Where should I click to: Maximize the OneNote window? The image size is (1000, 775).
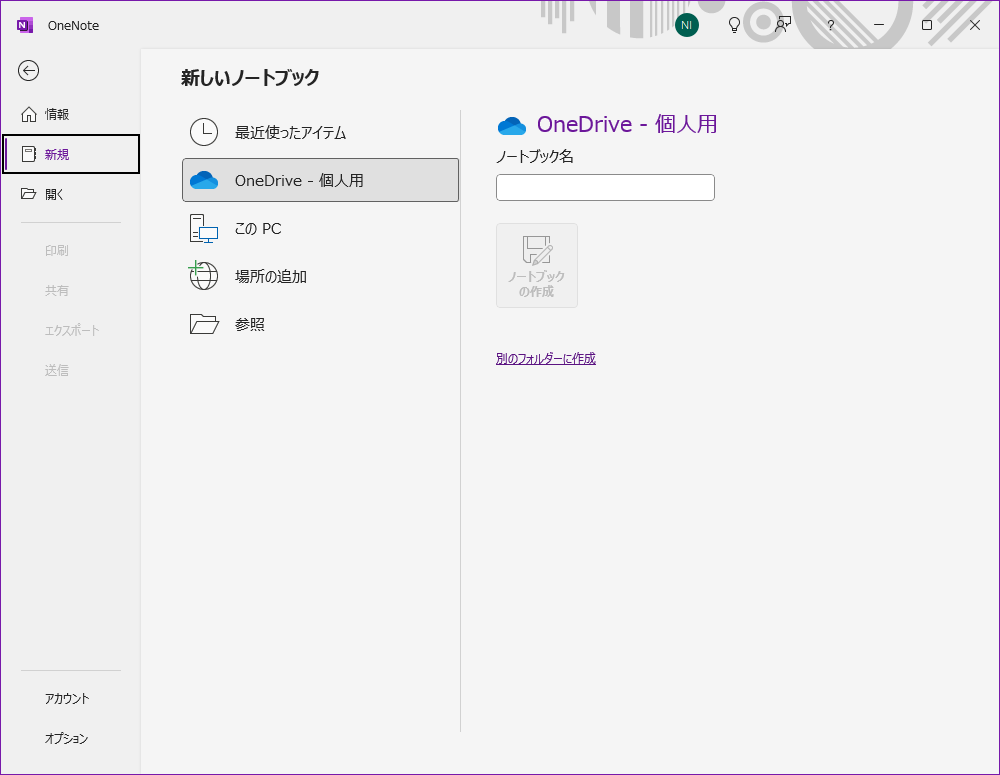(x=927, y=25)
